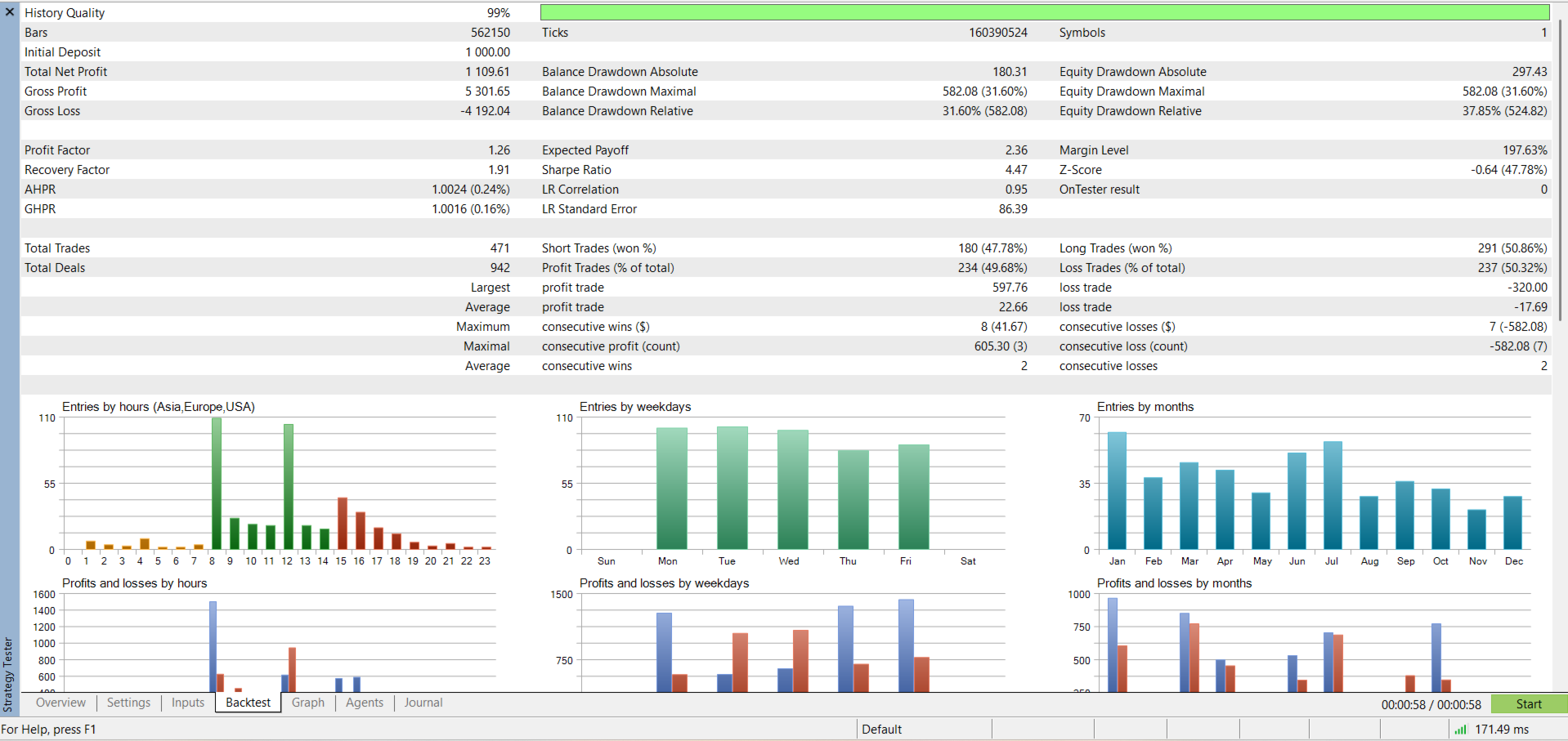Screen dimensions: 1568x741
Task: Close the Strategy Tester panel
Action: (x=10, y=12)
